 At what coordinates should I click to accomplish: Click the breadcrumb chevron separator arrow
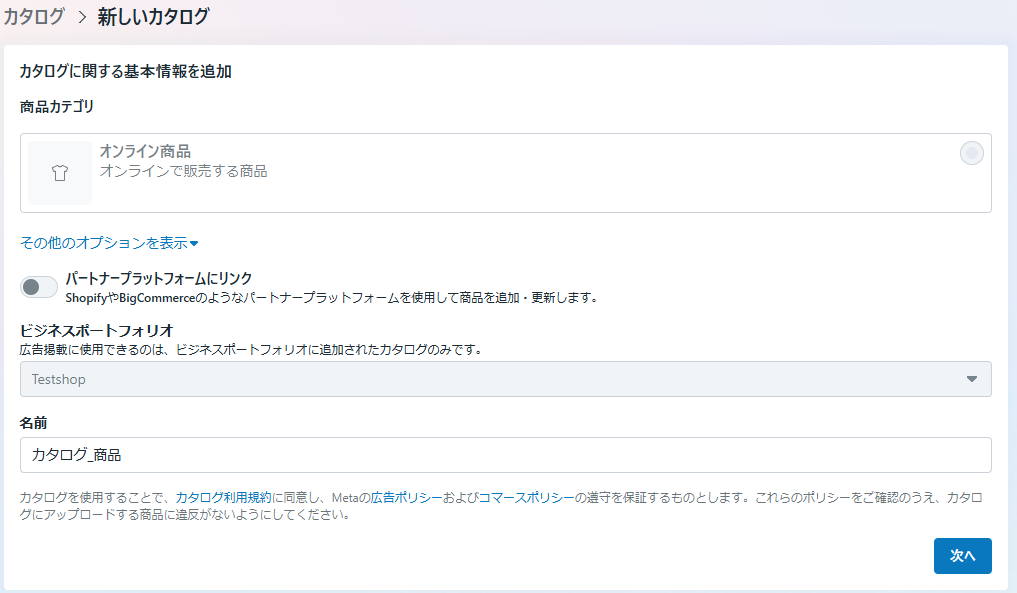[82, 17]
